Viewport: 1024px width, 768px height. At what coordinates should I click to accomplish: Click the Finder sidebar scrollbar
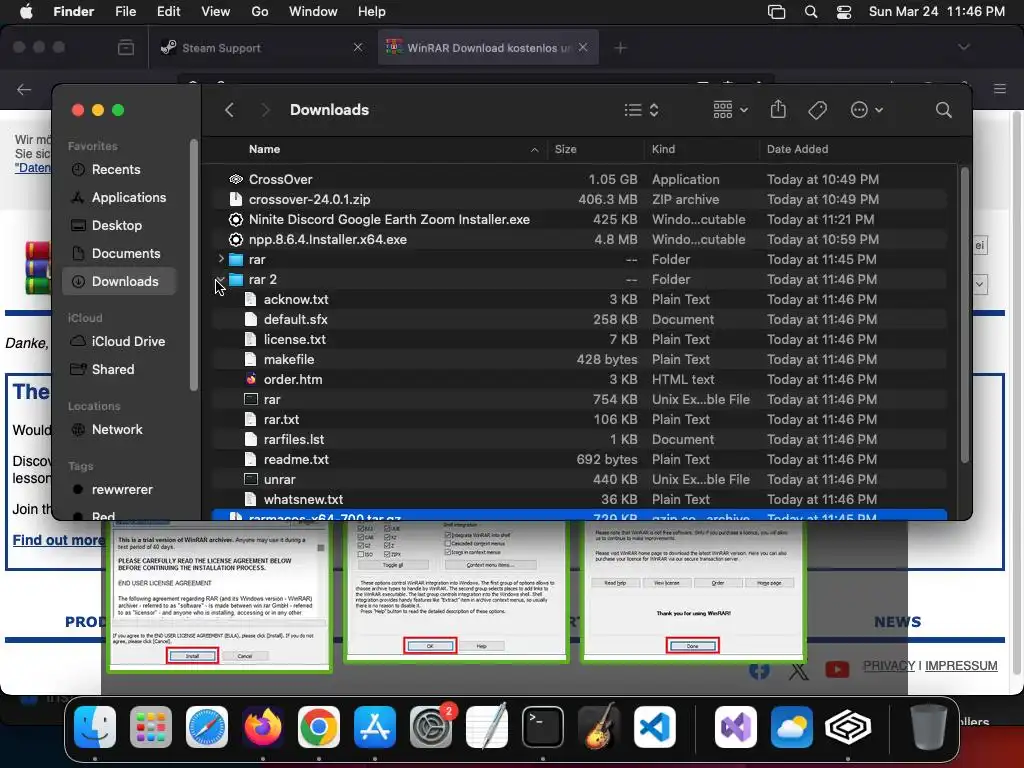(193, 265)
